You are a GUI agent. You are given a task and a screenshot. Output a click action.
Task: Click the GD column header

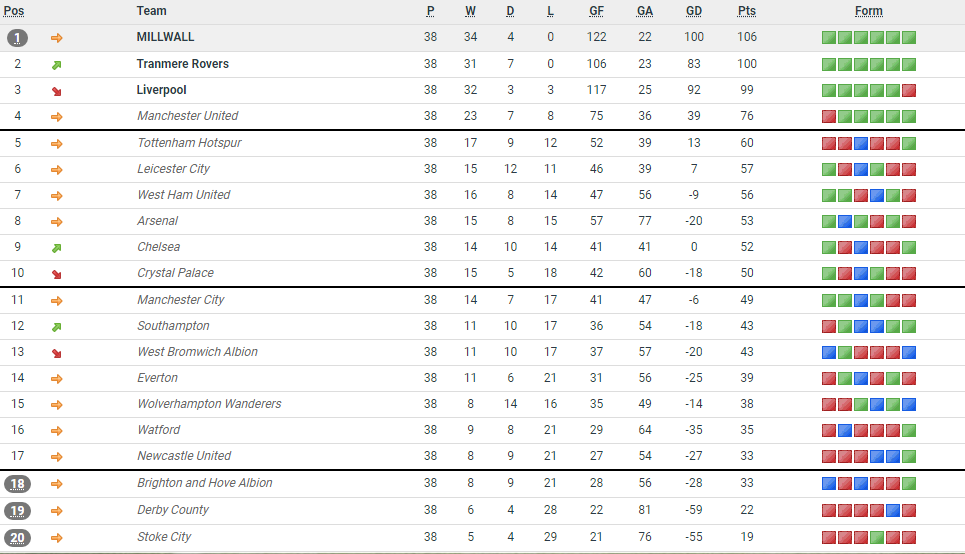[x=693, y=11]
